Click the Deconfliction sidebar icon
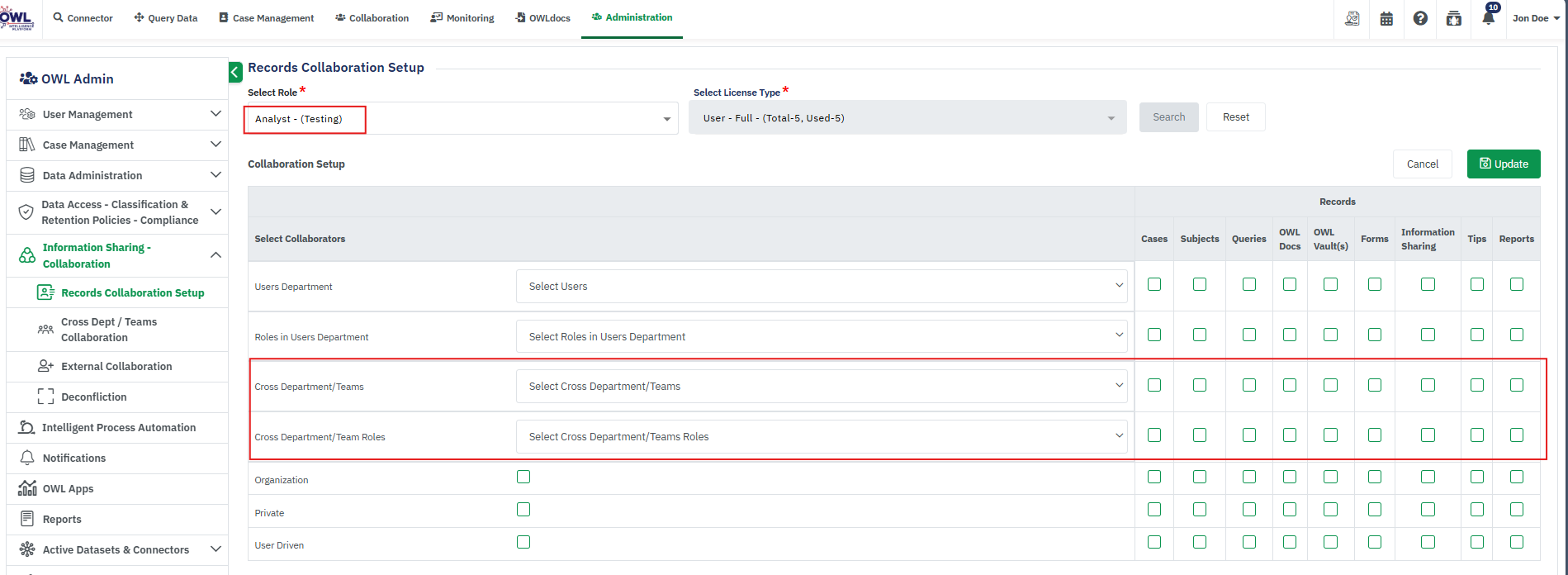This screenshot has height=575, width=1568. 45,397
